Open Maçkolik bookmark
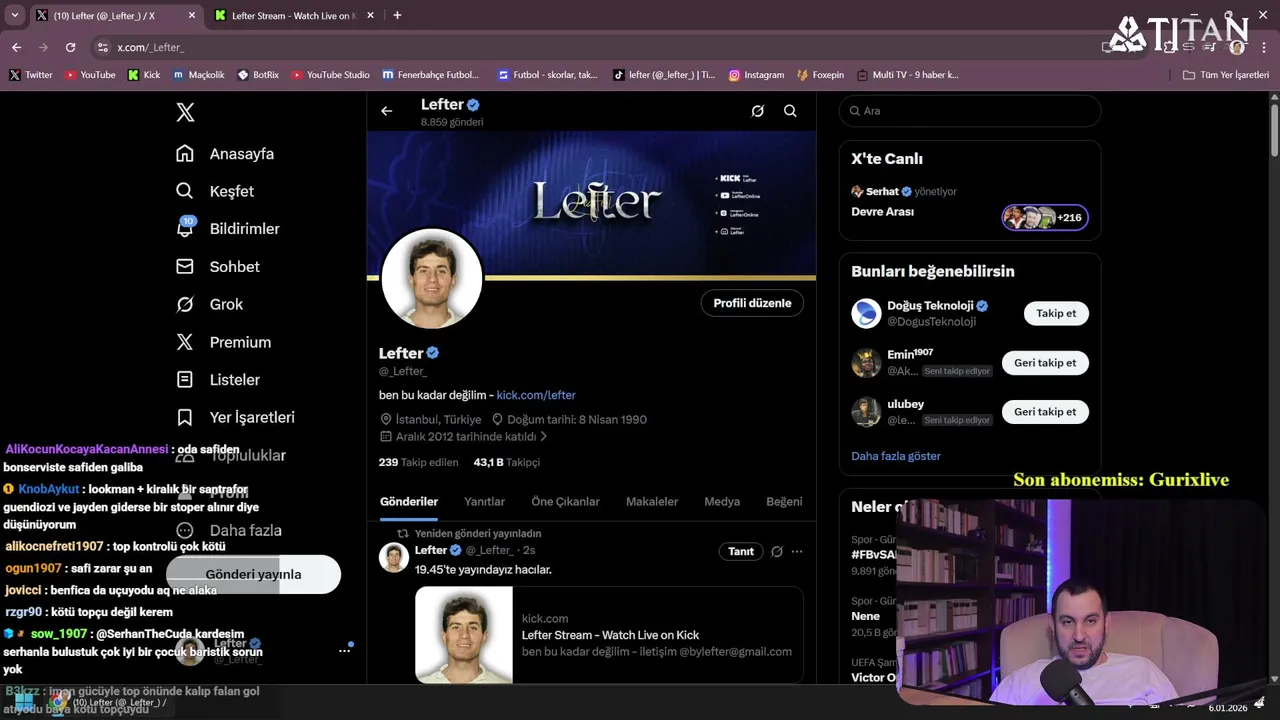 pyautogui.click(x=199, y=75)
